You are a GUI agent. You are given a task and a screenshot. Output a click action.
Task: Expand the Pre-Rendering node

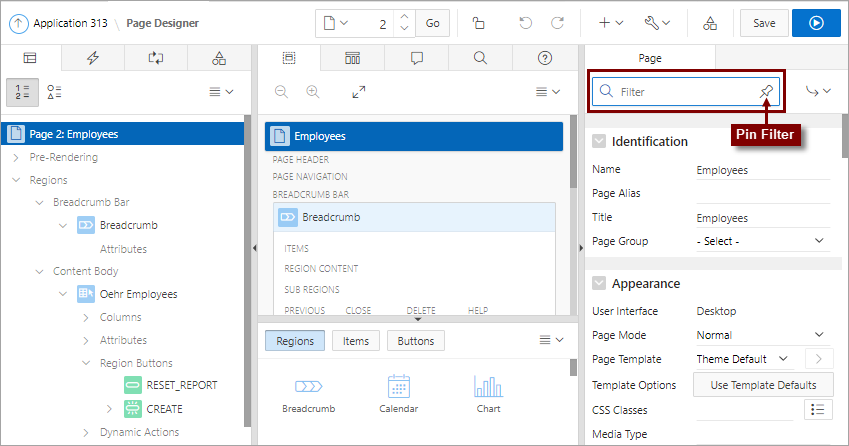pos(16,158)
